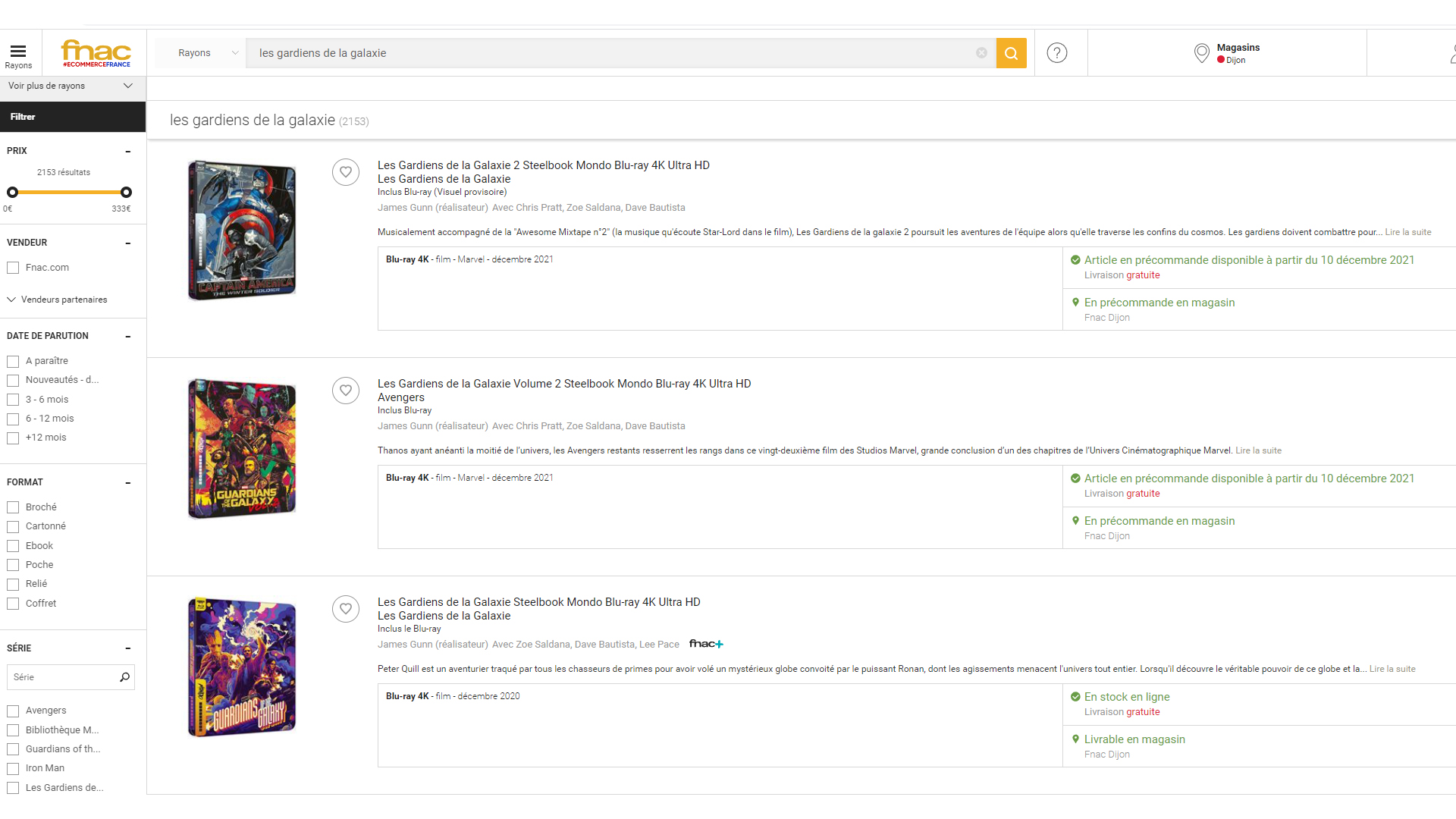
Task: Click the Magasins location pin icon
Action: pyautogui.click(x=1201, y=53)
